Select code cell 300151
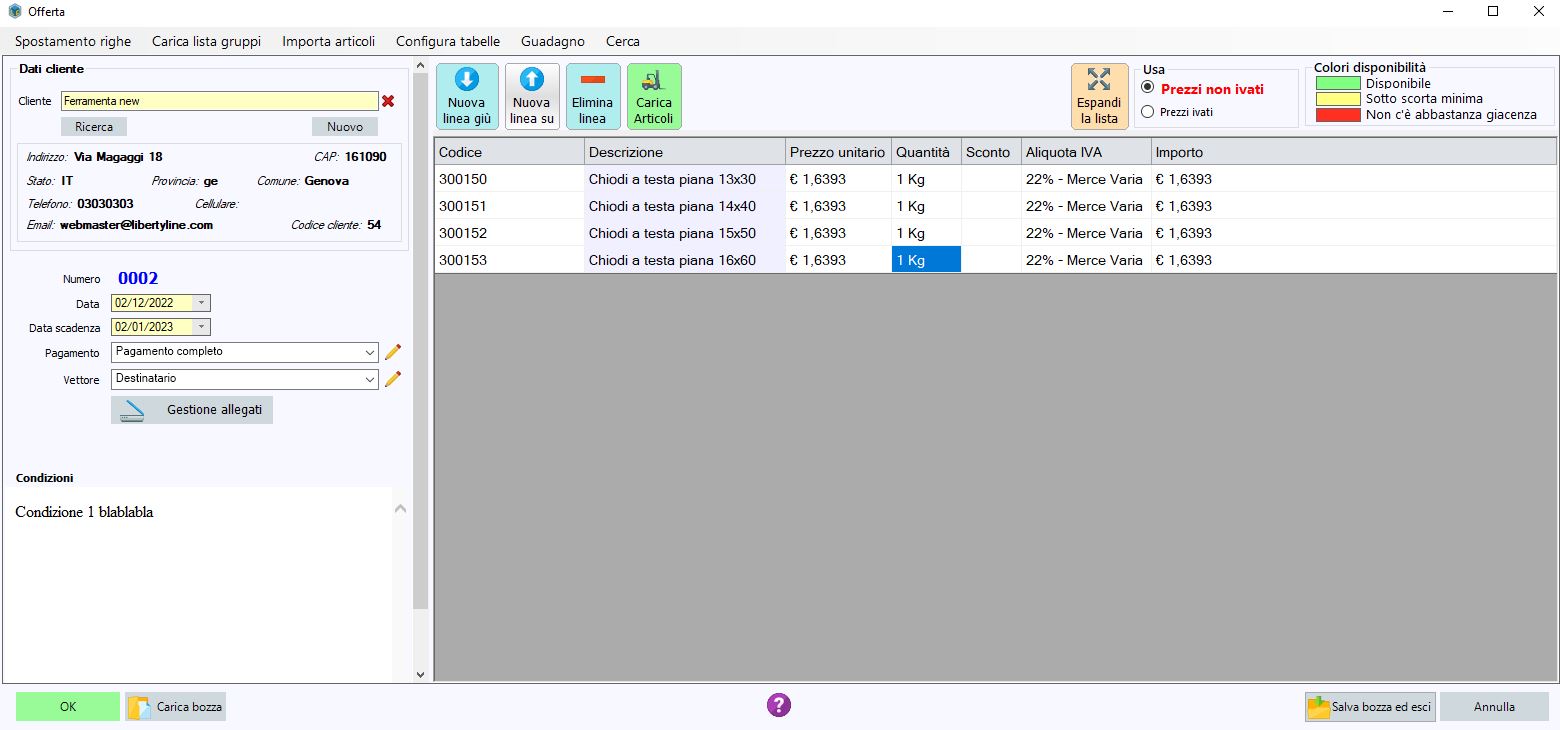1560x730 pixels. point(509,206)
